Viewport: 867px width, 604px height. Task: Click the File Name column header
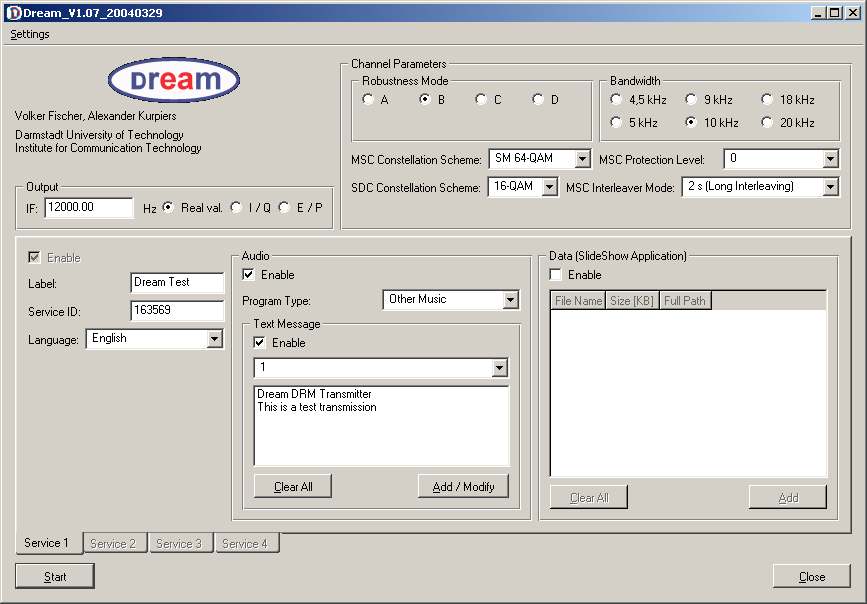click(578, 301)
